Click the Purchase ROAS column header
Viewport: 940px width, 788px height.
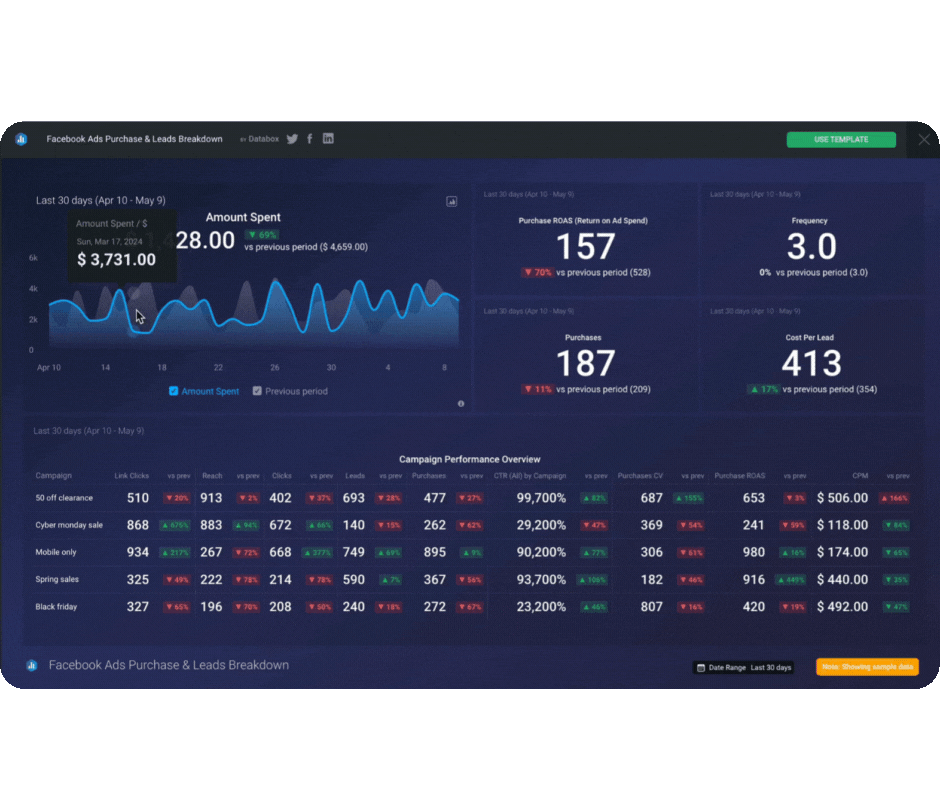tap(740, 476)
